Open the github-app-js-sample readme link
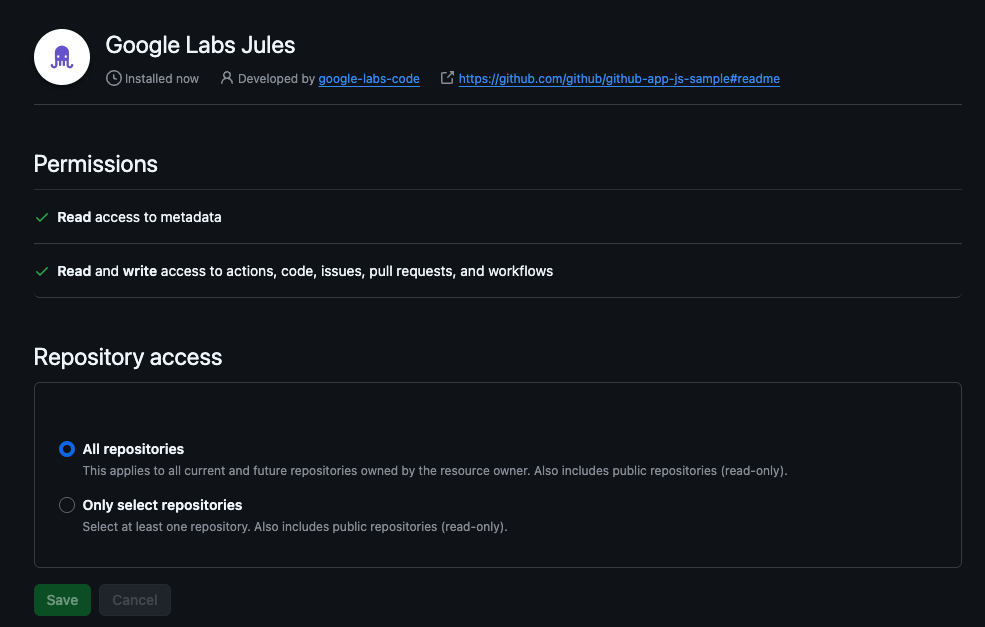The height and width of the screenshot is (627, 985). 619,79
